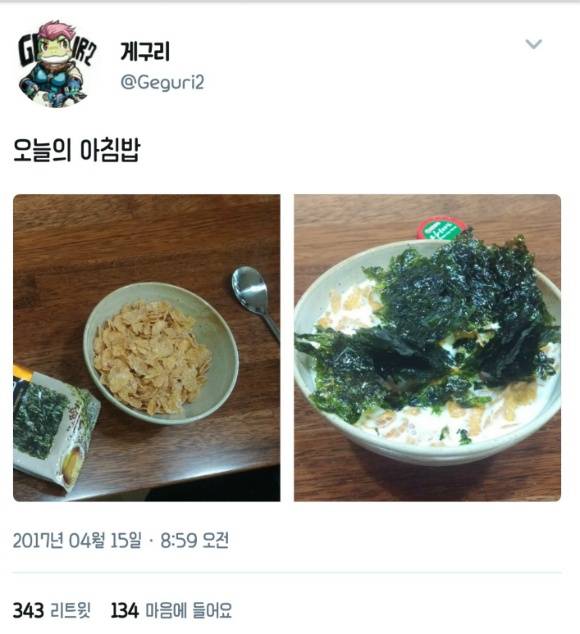The image size is (580, 634).
Task: Expand the tweet options chevron
Action: point(533,44)
